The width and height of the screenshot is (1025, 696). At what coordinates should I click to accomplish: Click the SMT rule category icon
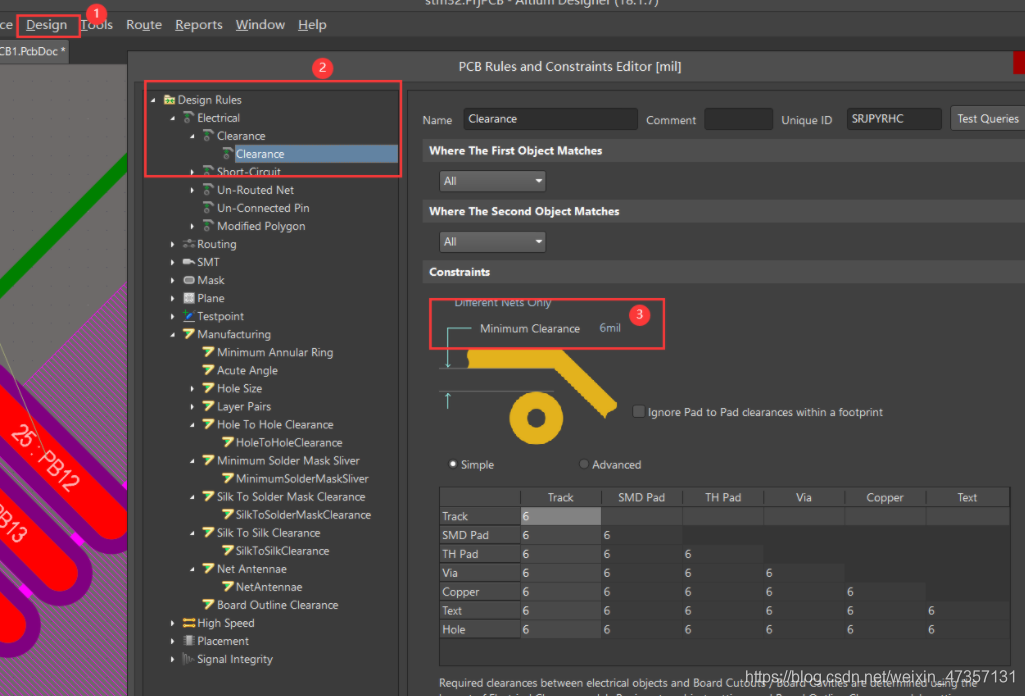point(189,262)
